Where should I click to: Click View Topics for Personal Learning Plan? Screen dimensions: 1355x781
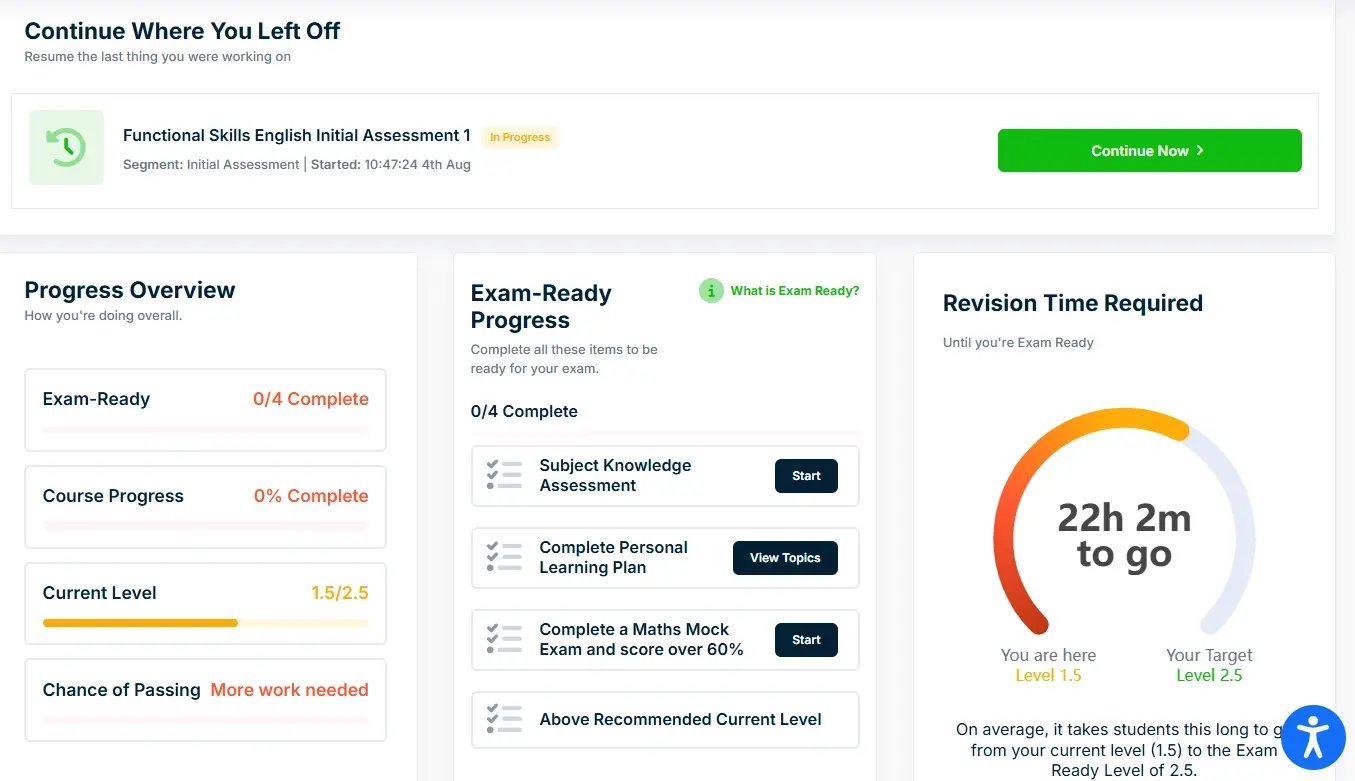click(x=785, y=558)
